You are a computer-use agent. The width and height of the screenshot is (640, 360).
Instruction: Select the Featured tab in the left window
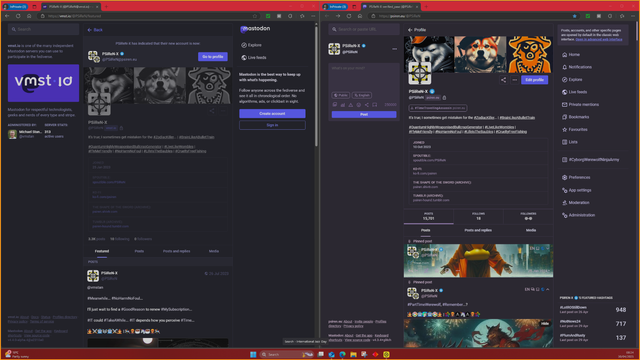point(102,251)
